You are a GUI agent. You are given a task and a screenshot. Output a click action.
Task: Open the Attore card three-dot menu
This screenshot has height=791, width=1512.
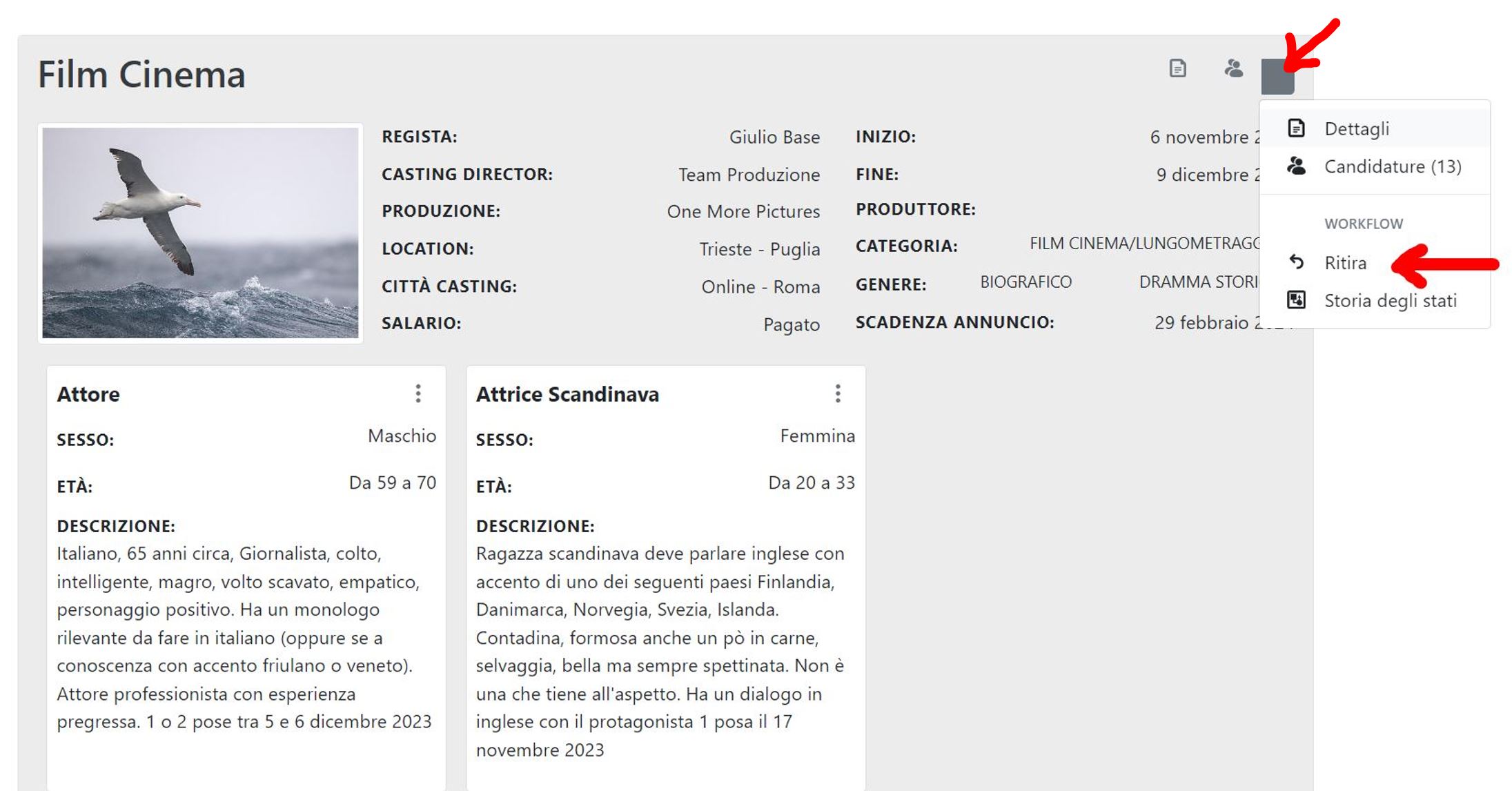click(x=418, y=393)
